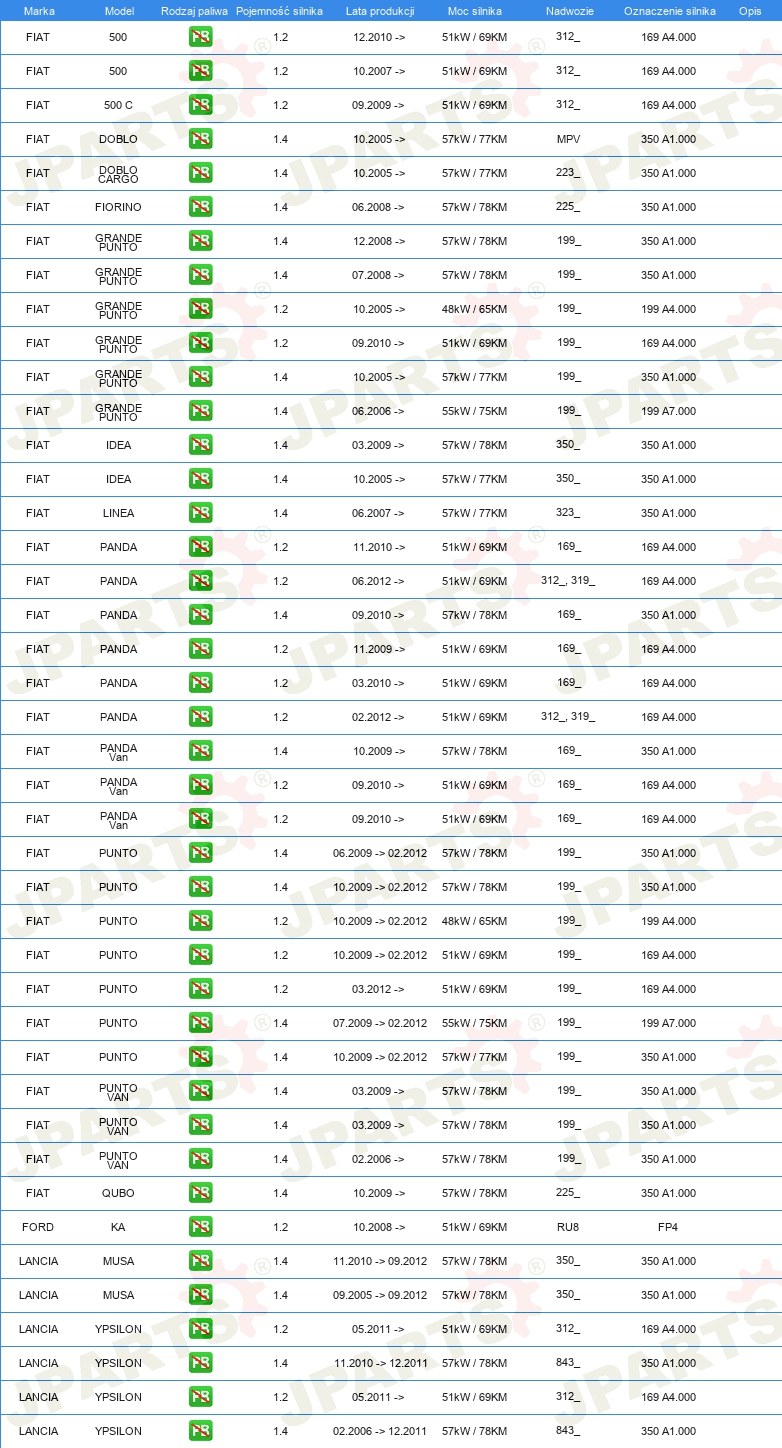Click the Marka column header

click(39, 11)
